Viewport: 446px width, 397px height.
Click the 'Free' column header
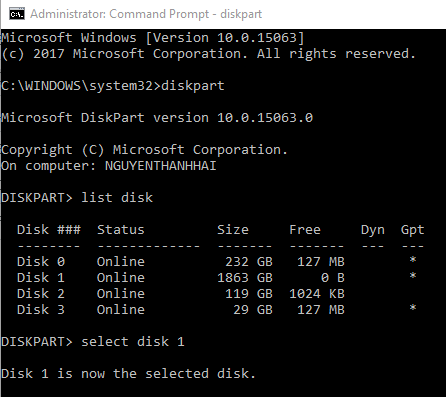[x=305, y=230]
